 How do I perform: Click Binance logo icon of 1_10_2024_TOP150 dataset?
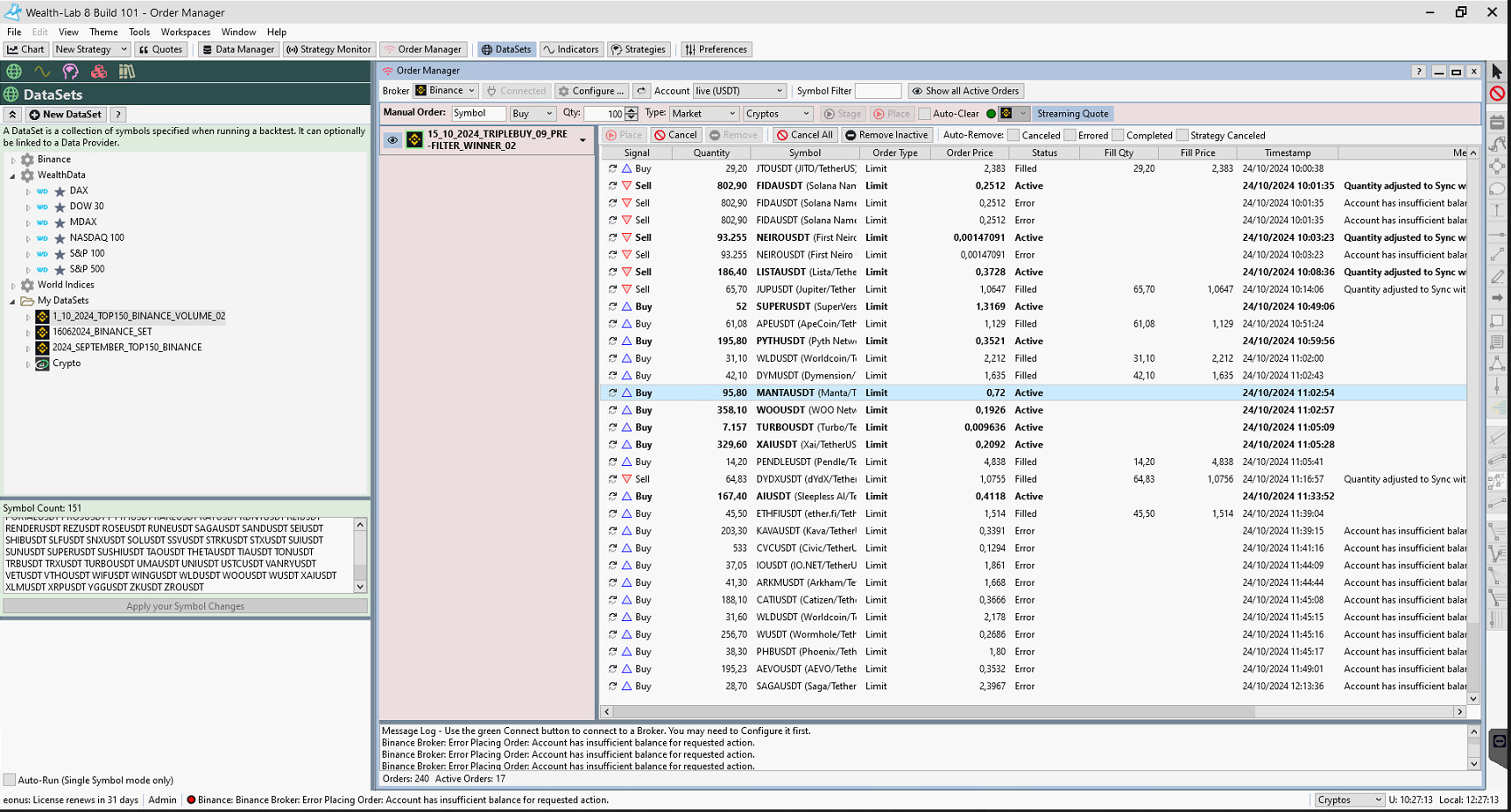click(42, 316)
